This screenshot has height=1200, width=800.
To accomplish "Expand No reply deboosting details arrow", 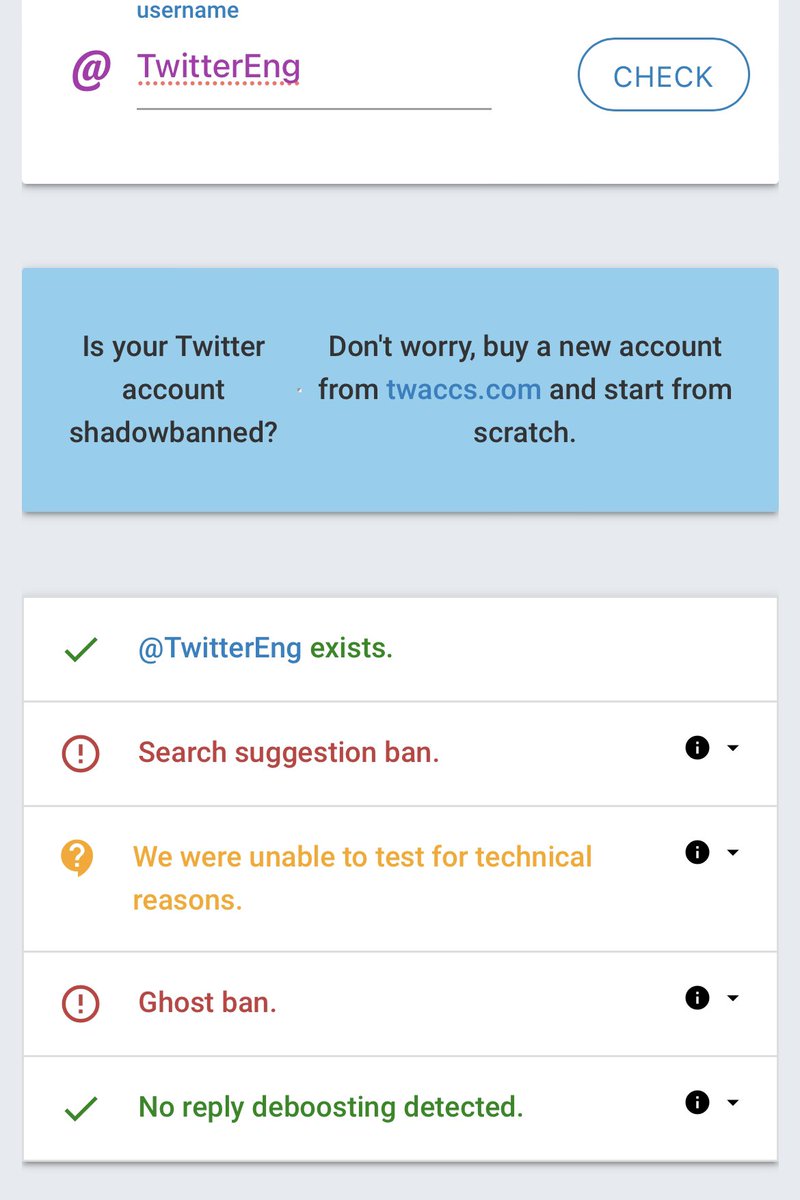I will tap(732, 1103).
